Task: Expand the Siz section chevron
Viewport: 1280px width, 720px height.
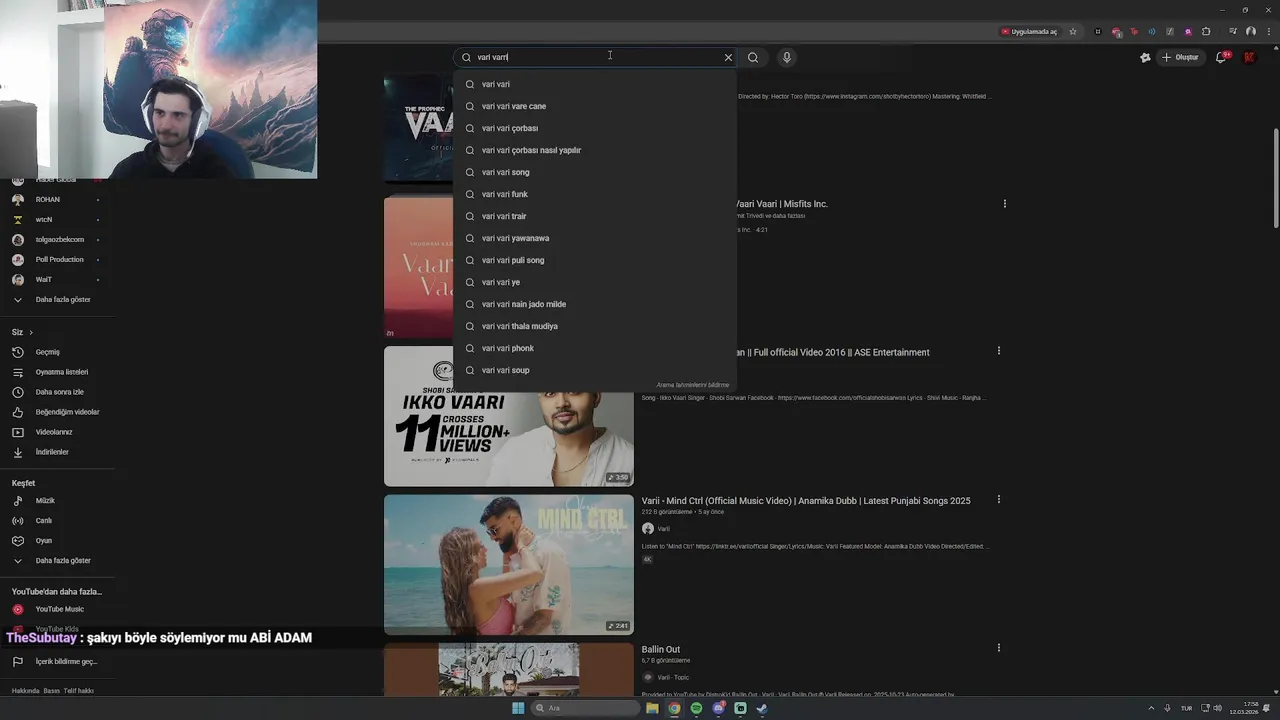Action: 31,332
